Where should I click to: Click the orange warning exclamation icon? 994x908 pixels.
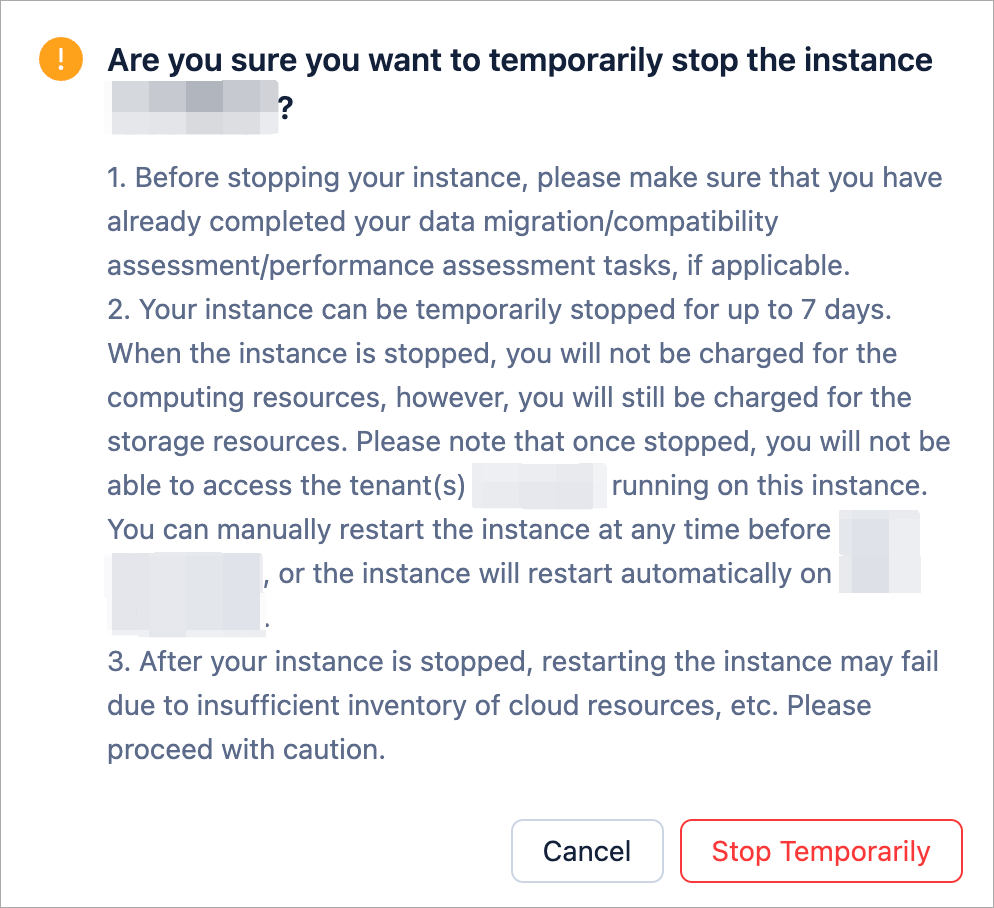60,60
